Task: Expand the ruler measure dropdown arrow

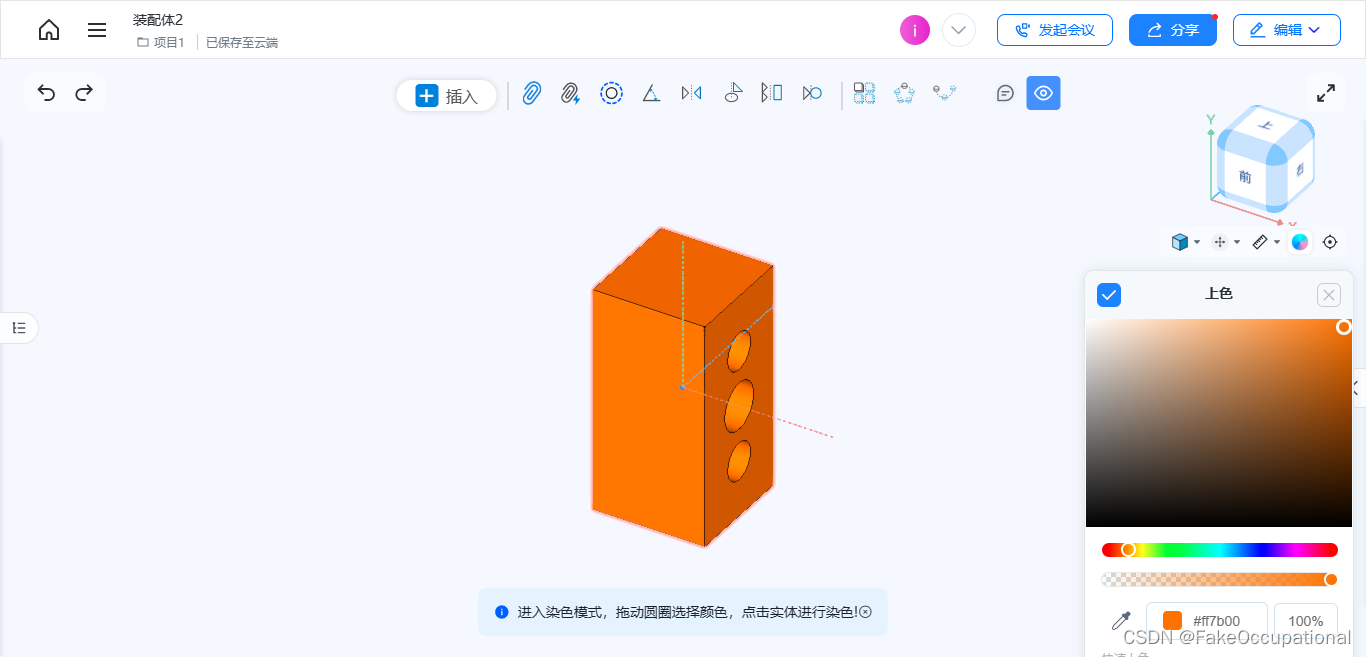Action: [x=1277, y=242]
